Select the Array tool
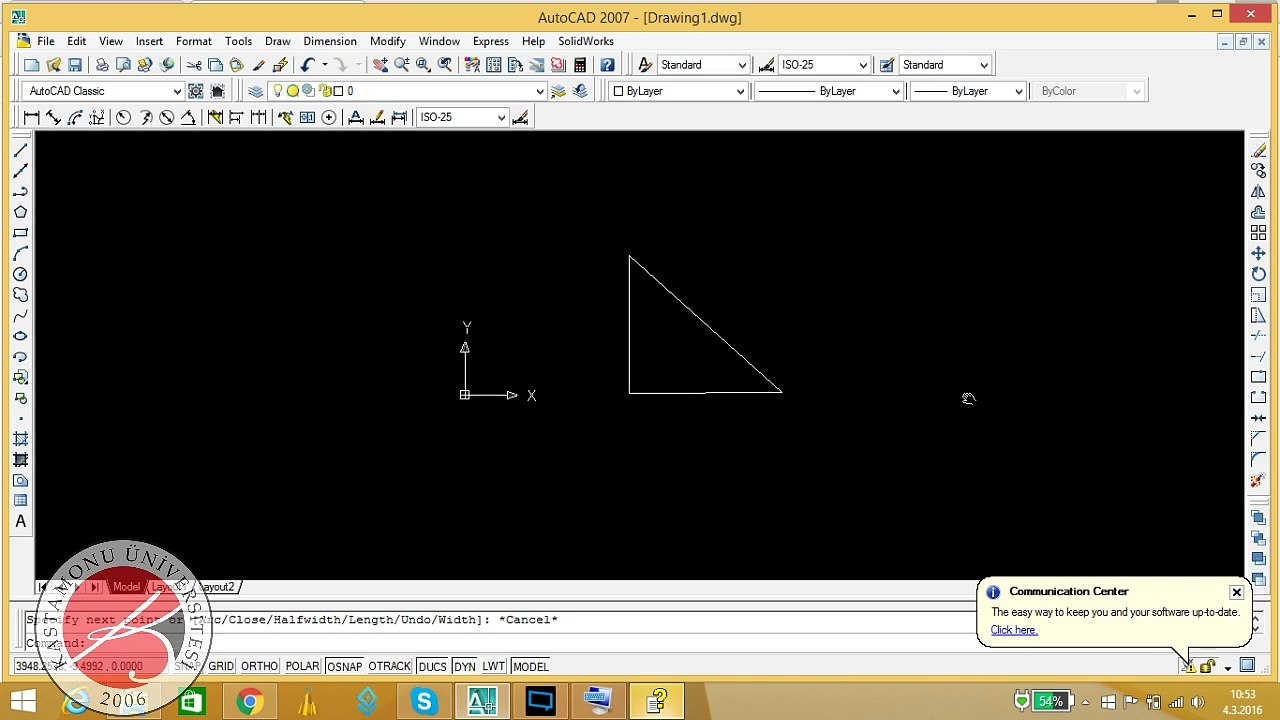Screen dimensions: 1280x720 point(1258,233)
